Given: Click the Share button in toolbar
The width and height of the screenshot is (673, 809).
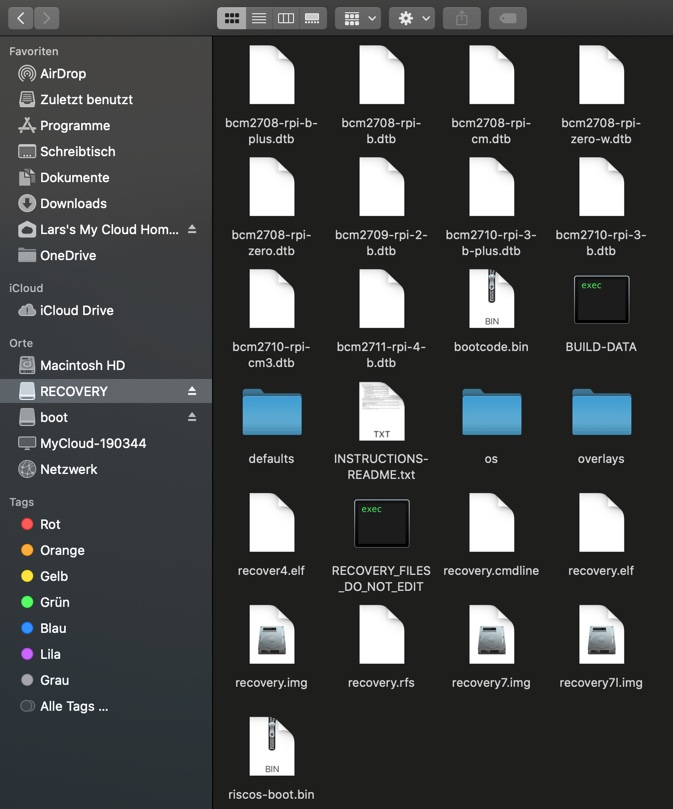Looking at the screenshot, I should pyautogui.click(x=461, y=18).
